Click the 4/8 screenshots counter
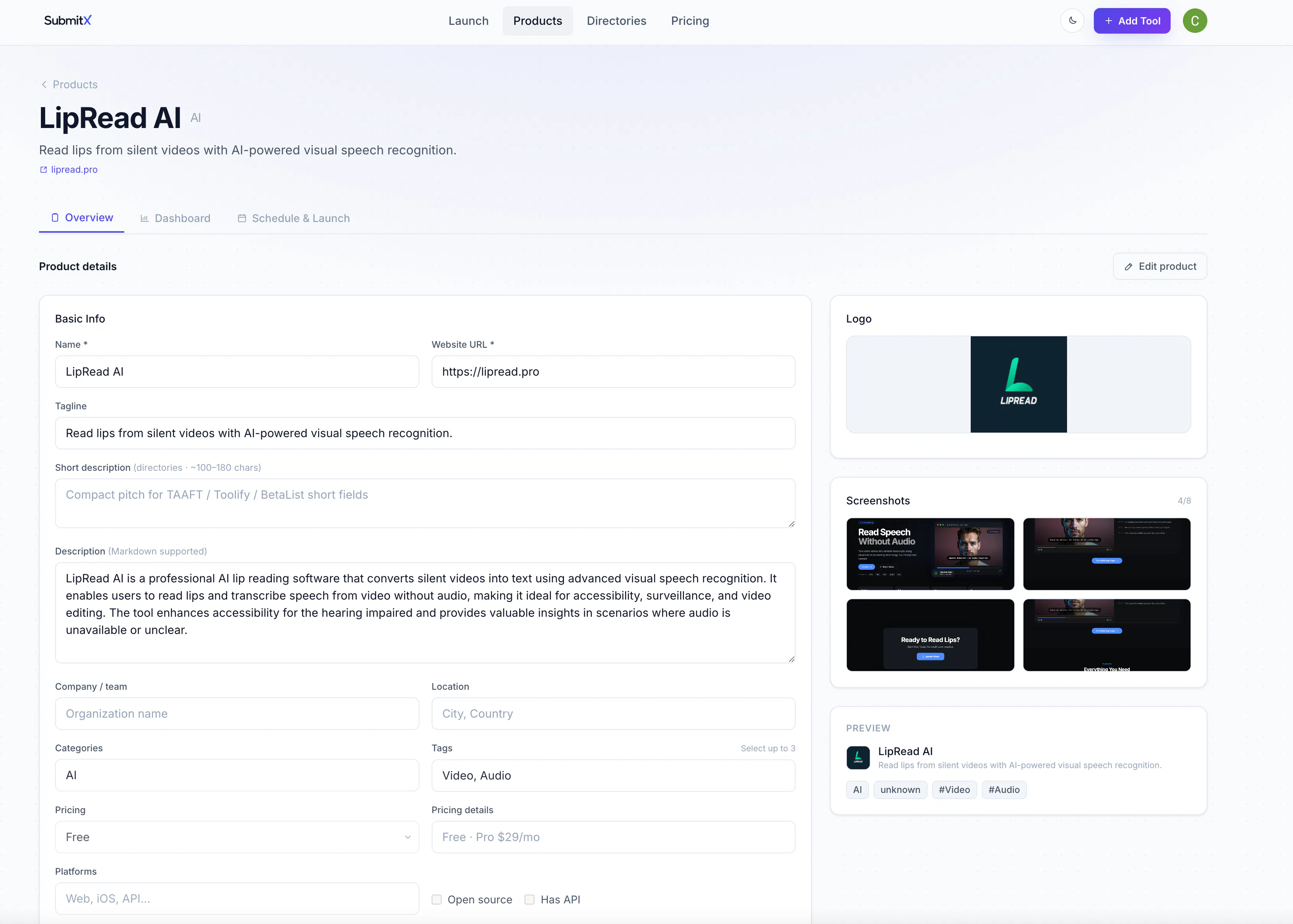This screenshot has height=924, width=1293. [x=1184, y=501]
